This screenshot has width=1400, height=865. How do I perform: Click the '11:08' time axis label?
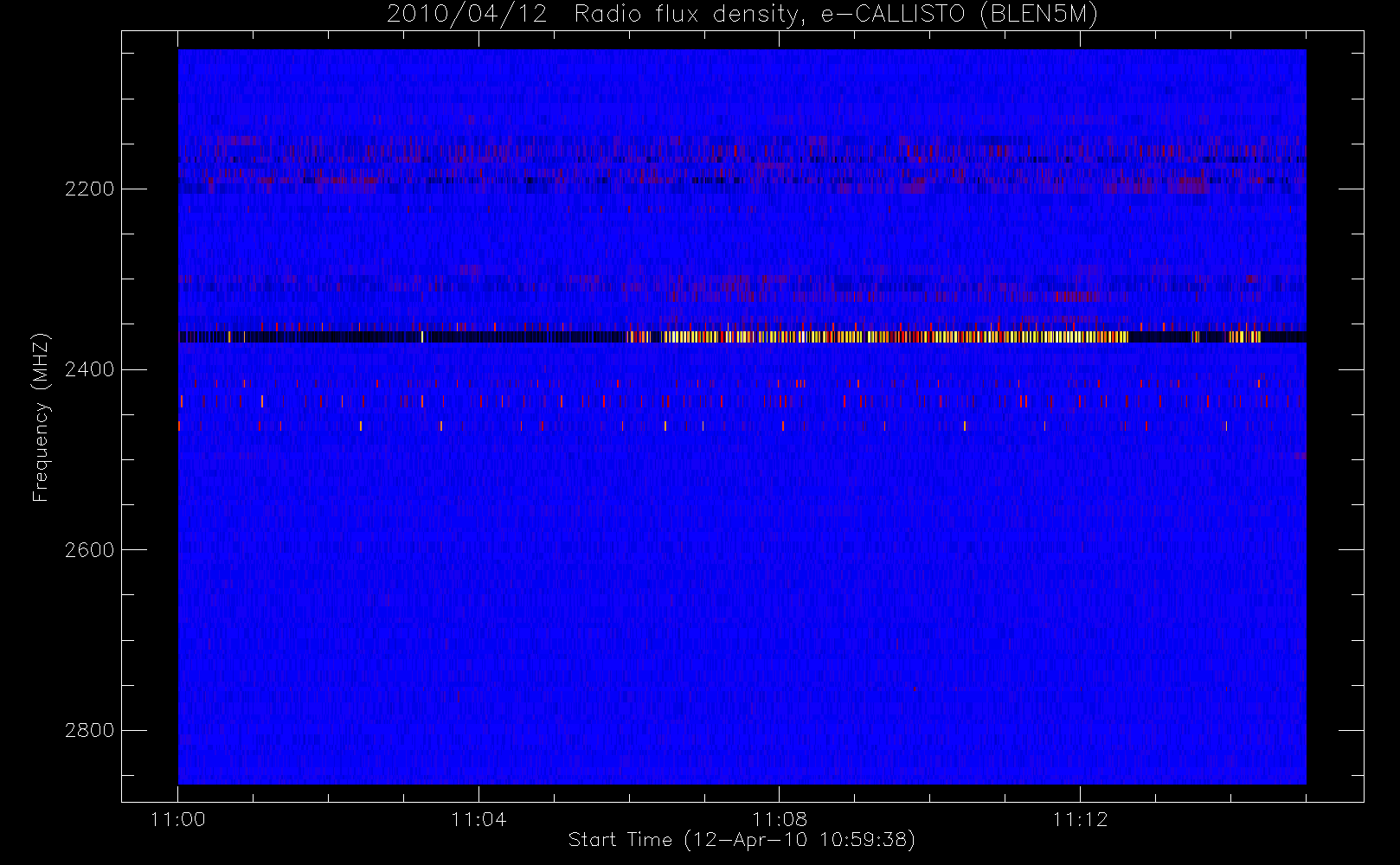point(780,819)
